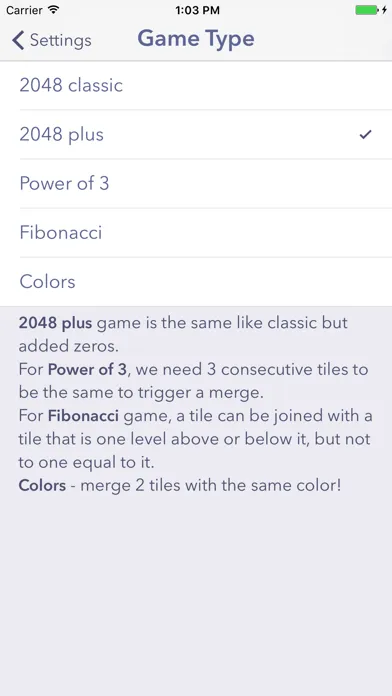Select the Power of 3 game type

[x=196, y=183]
